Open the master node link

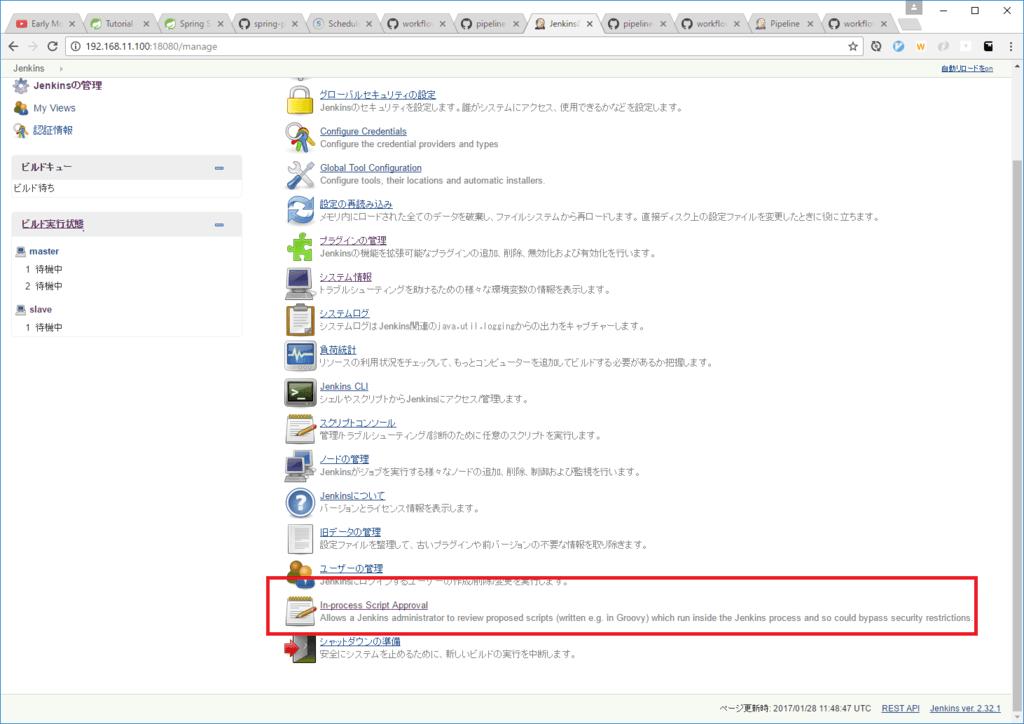[x=44, y=251]
